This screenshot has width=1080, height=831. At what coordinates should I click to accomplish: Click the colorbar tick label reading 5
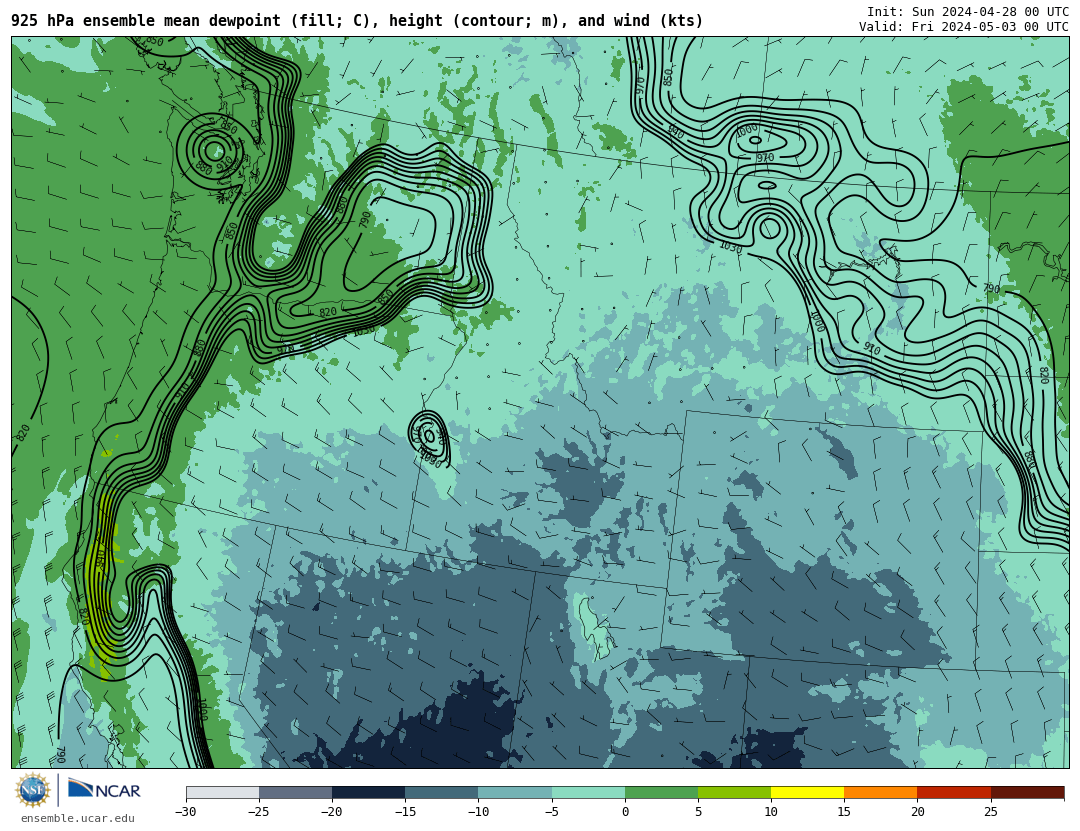click(698, 812)
